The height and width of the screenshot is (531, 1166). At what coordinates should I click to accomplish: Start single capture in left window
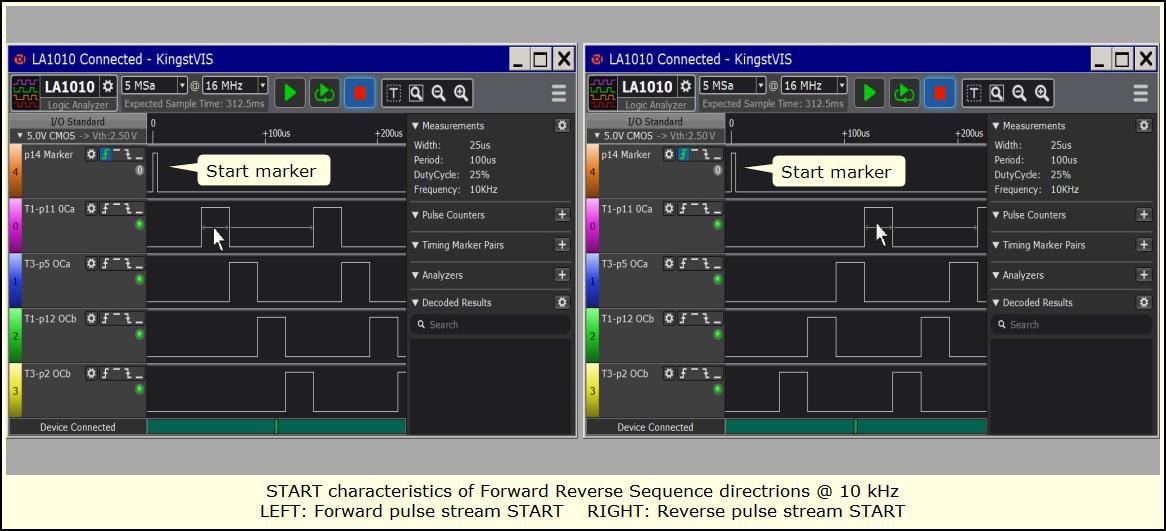290,93
